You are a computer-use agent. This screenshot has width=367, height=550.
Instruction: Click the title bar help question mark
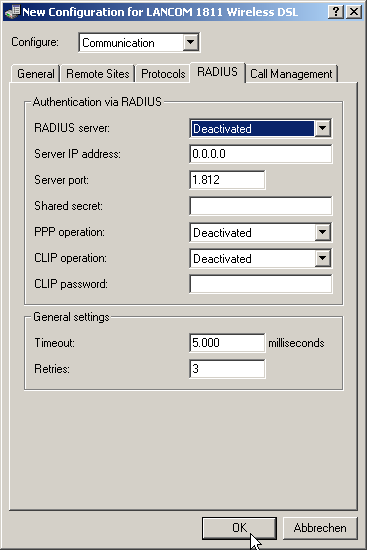point(336,12)
